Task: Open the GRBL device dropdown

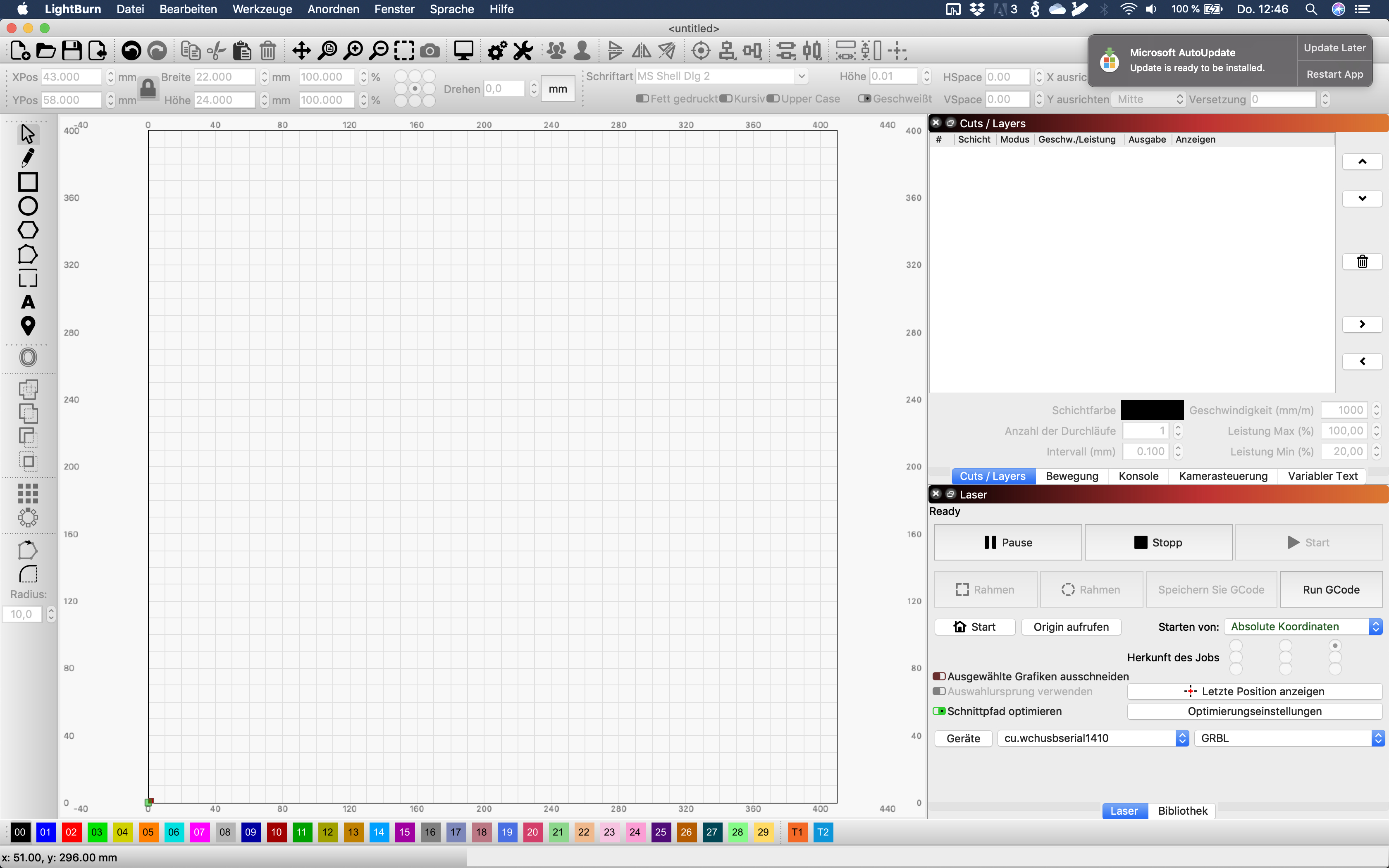Action: pyautogui.click(x=1289, y=738)
